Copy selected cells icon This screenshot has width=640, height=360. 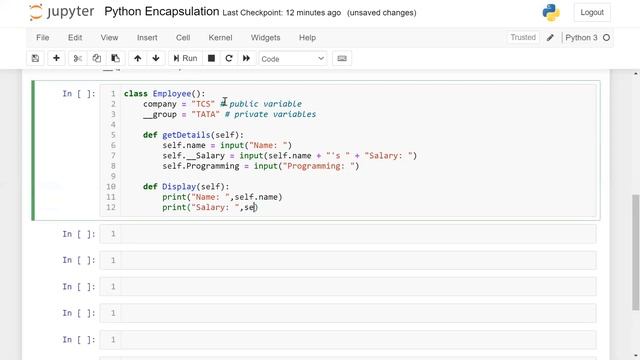(97, 58)
